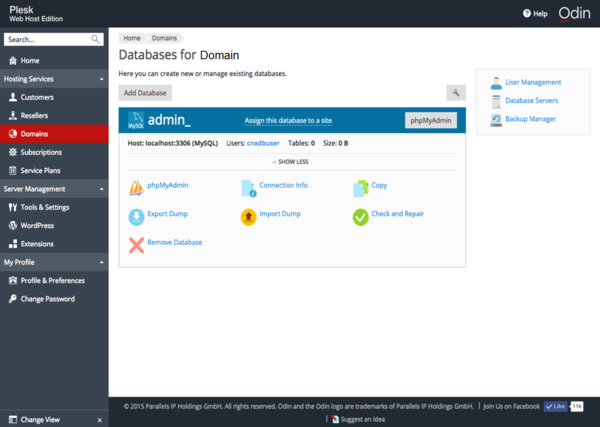Open the Backup Manager icon
Image resolution: width=600 pixels, height=427 pixels.
pos(496,120)
